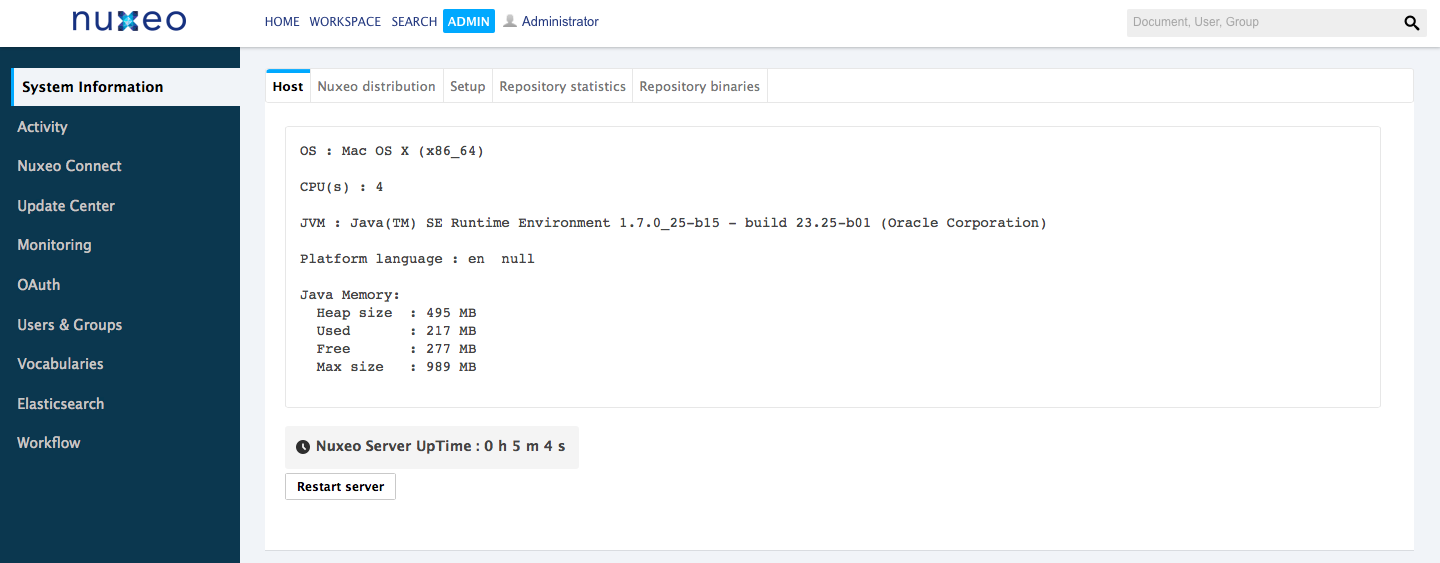Click the search magnifier icon
The height and width of the screenshot is (563, 1440).
(1412, 23)
